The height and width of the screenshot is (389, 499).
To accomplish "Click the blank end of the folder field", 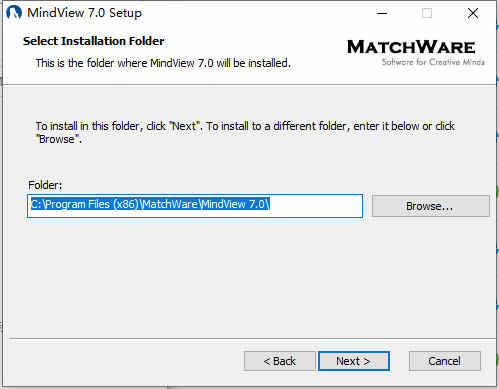I will tap(316, 206).
